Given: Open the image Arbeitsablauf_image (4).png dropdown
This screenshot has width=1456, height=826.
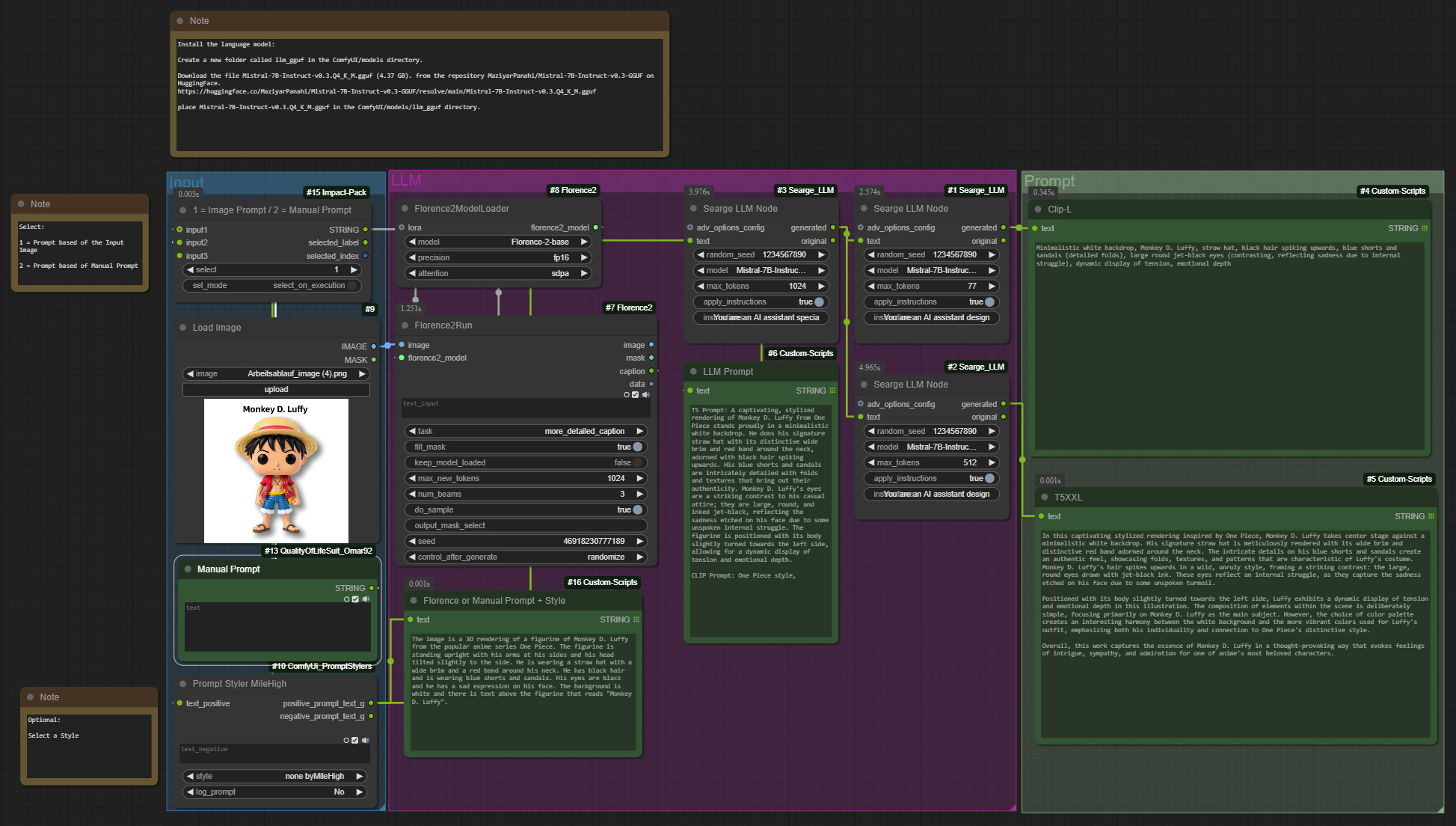Looking at the screenshot, I should (276, 373).
